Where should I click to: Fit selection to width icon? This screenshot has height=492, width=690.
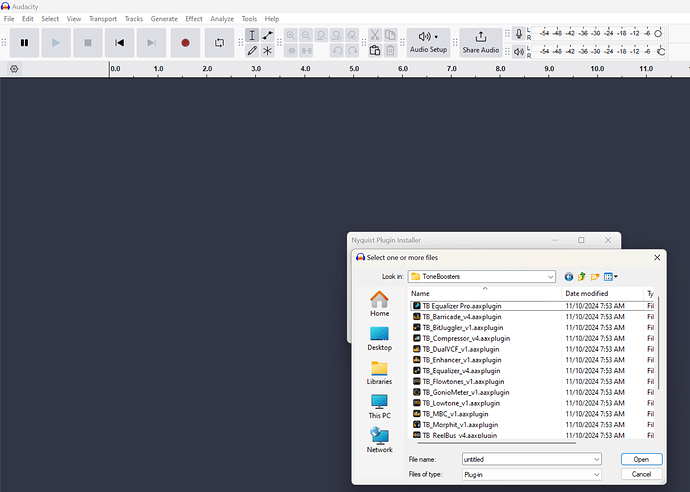pyautogui.click(x=322, y=35)
